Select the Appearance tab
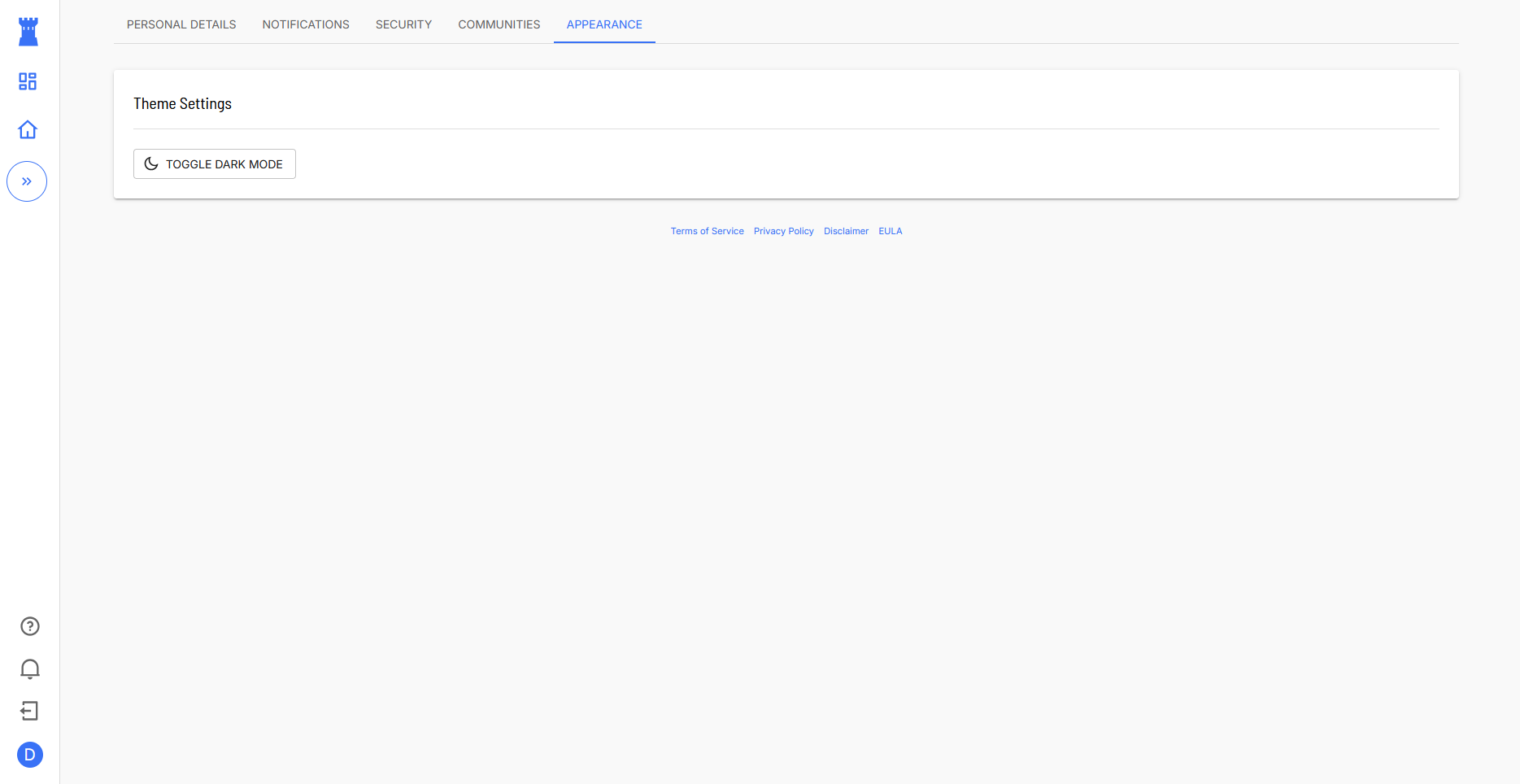 (x=604, y=24)
